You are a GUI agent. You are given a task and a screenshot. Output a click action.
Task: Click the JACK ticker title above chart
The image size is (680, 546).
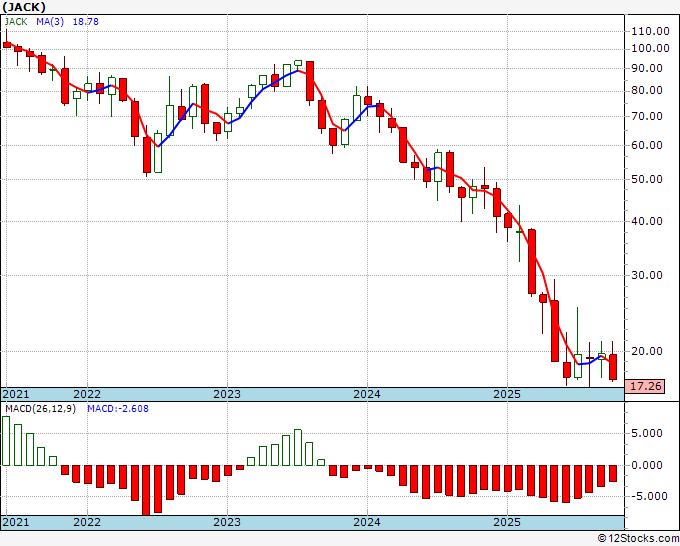click(23, 7)
